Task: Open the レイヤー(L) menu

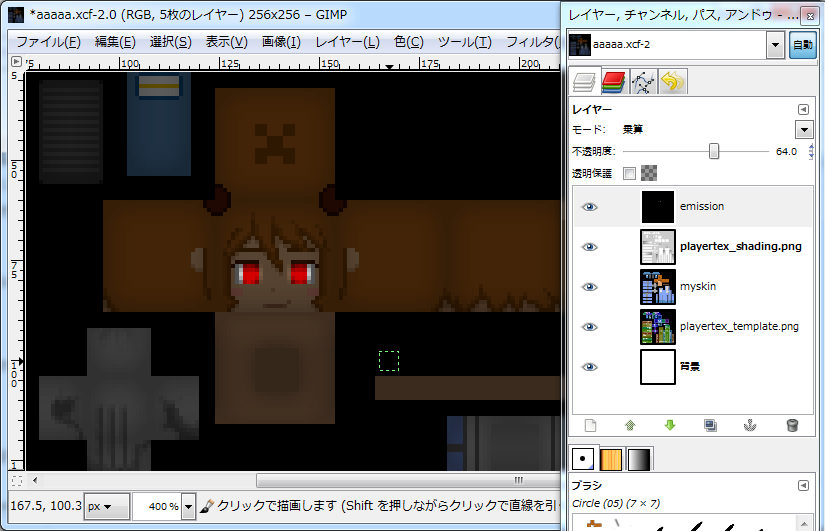Action: pyautogui.click(x=347, y=42)
